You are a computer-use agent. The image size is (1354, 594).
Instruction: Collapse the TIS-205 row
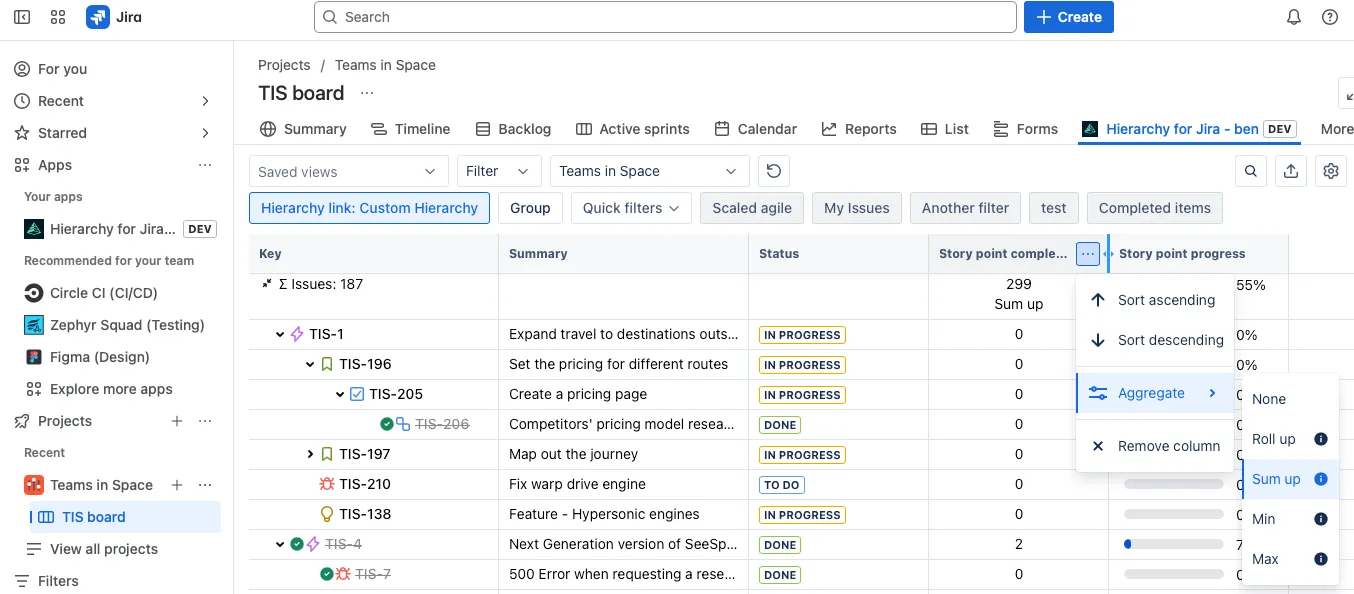pyautogui.click(x=340, y=394)
